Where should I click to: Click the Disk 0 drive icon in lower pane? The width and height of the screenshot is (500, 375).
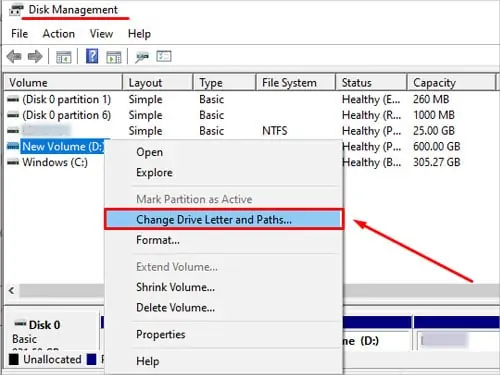tap(20, 324)
